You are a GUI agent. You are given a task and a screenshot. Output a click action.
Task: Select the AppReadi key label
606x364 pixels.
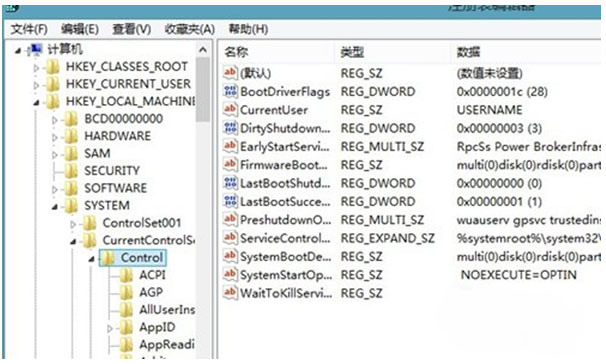point(167,344)
